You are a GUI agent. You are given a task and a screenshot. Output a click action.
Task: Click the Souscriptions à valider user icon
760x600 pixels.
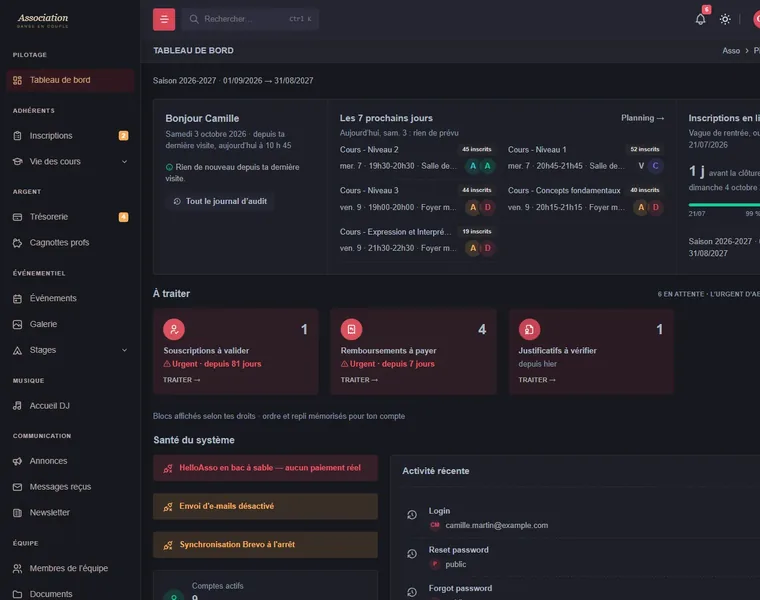[x=174, y=330]
